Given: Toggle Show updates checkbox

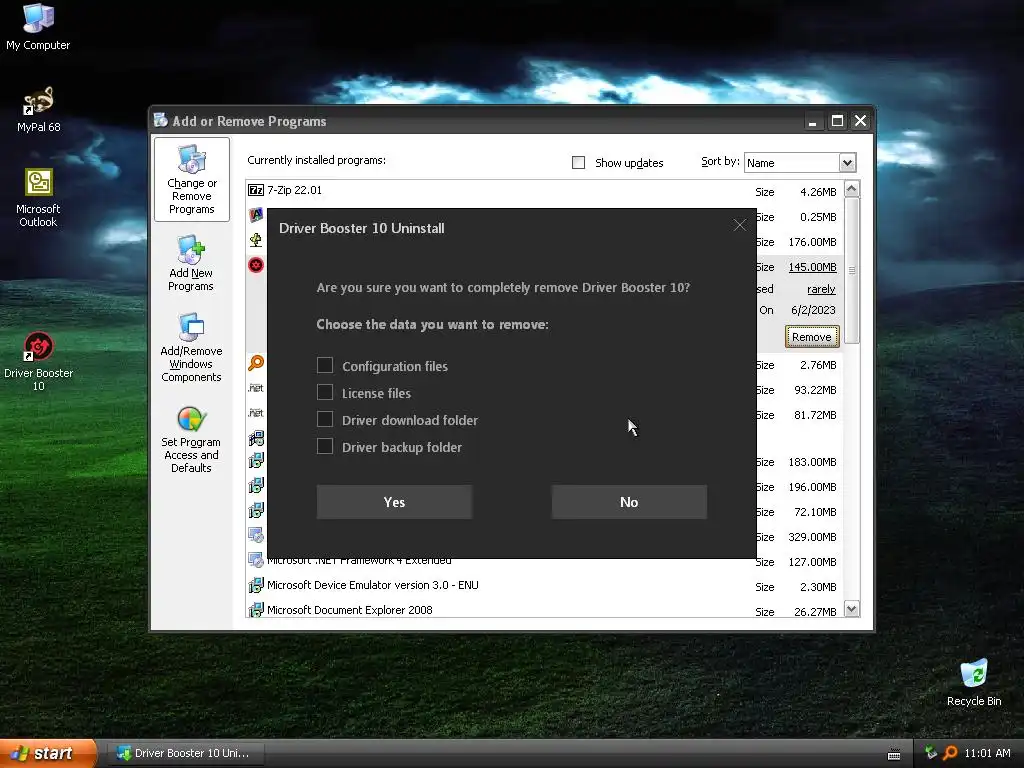Looking at the screenshot, I should point(579,163).
